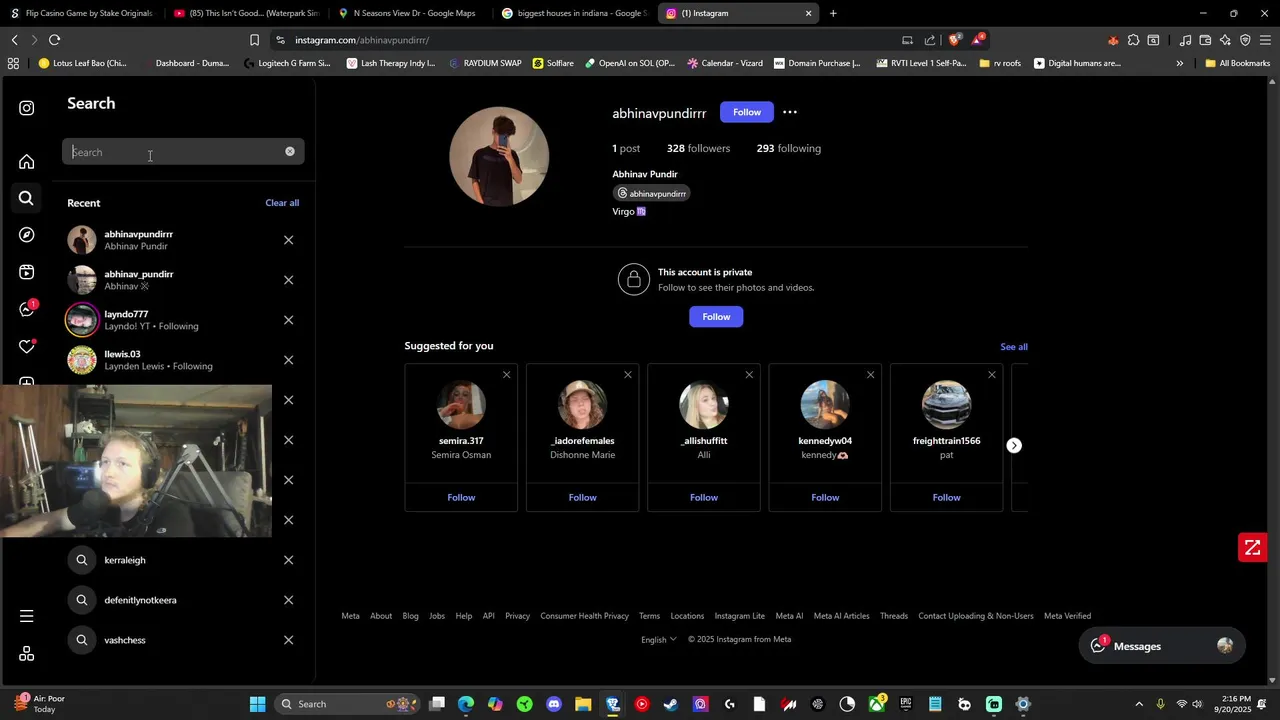Open the More hamburger menu icon

pyautogui.click(x=27, y=616)
